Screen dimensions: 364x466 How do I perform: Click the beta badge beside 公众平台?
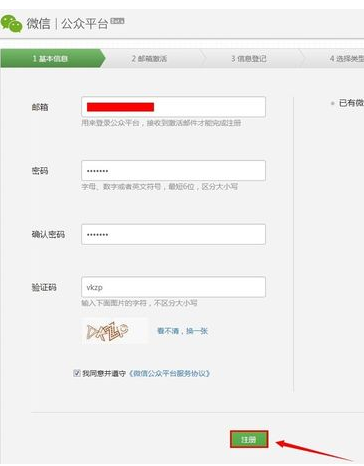coord(117,21)
